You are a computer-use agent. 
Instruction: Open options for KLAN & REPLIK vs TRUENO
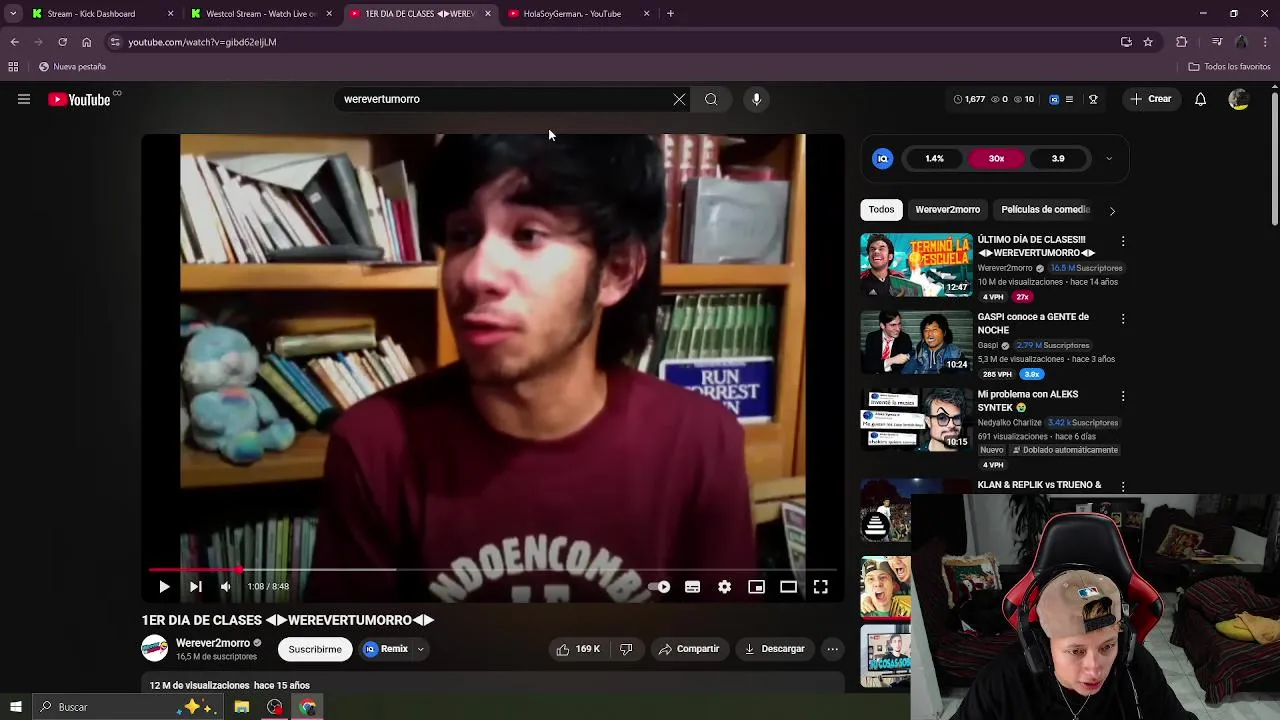point(1123,486)
